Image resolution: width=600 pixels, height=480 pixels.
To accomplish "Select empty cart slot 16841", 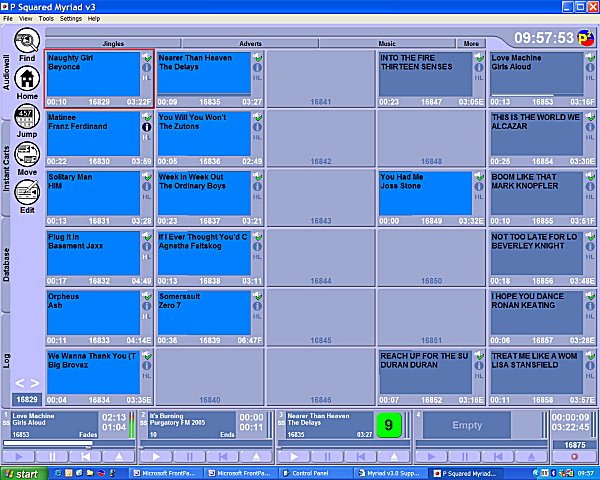I will point(320,77).
